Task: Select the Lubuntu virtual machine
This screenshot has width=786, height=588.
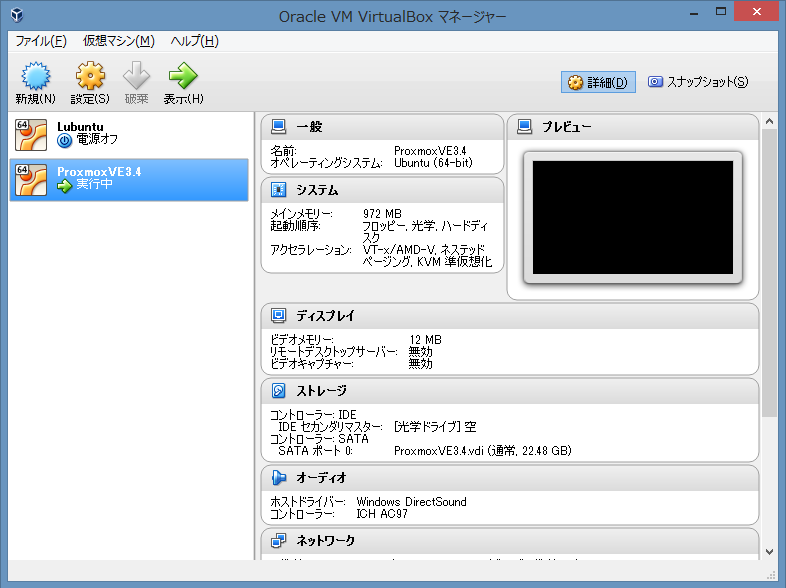Action: 129,133
